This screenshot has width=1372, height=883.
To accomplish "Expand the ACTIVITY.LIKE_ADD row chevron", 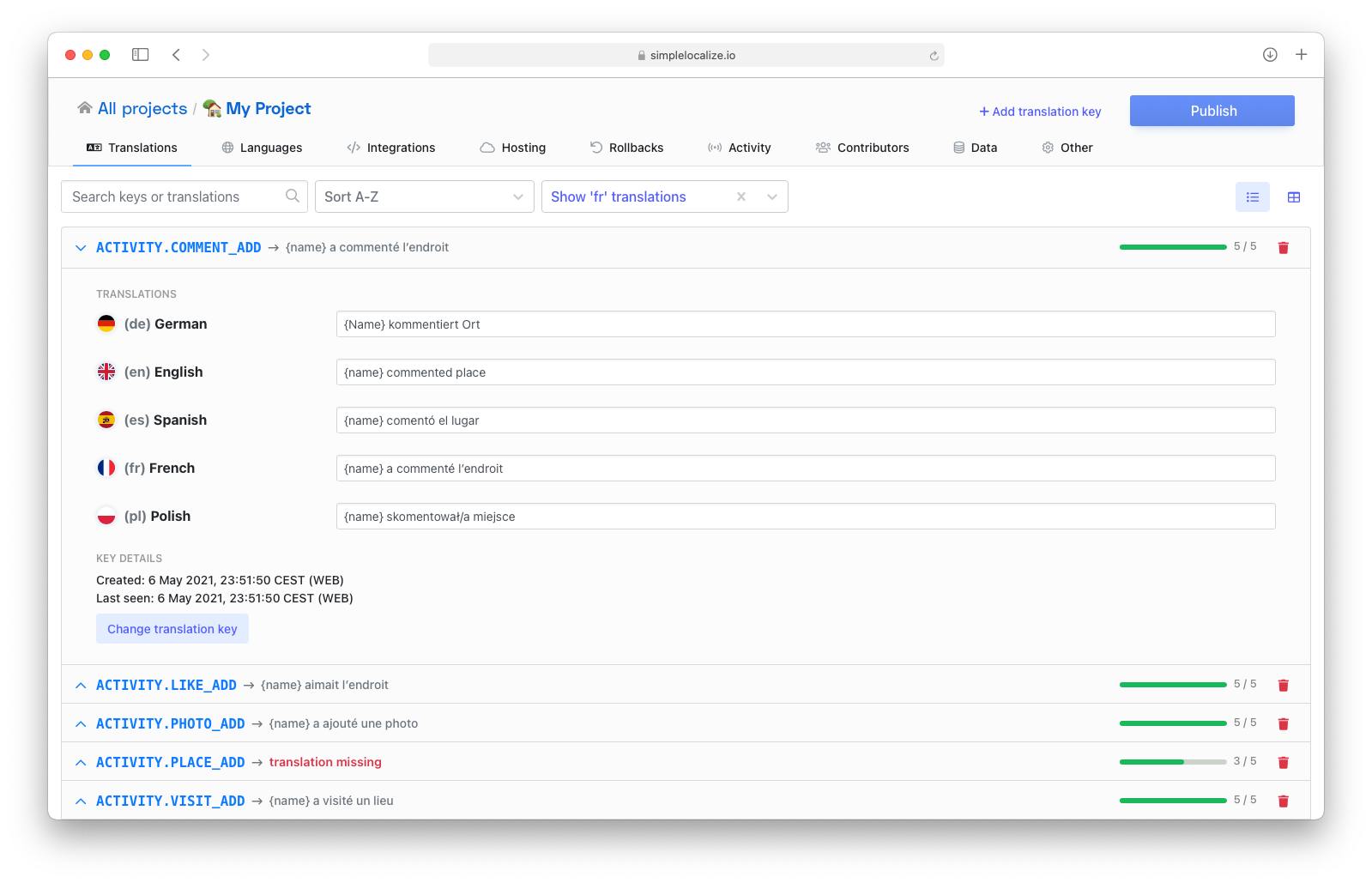I will click(81, 686).
